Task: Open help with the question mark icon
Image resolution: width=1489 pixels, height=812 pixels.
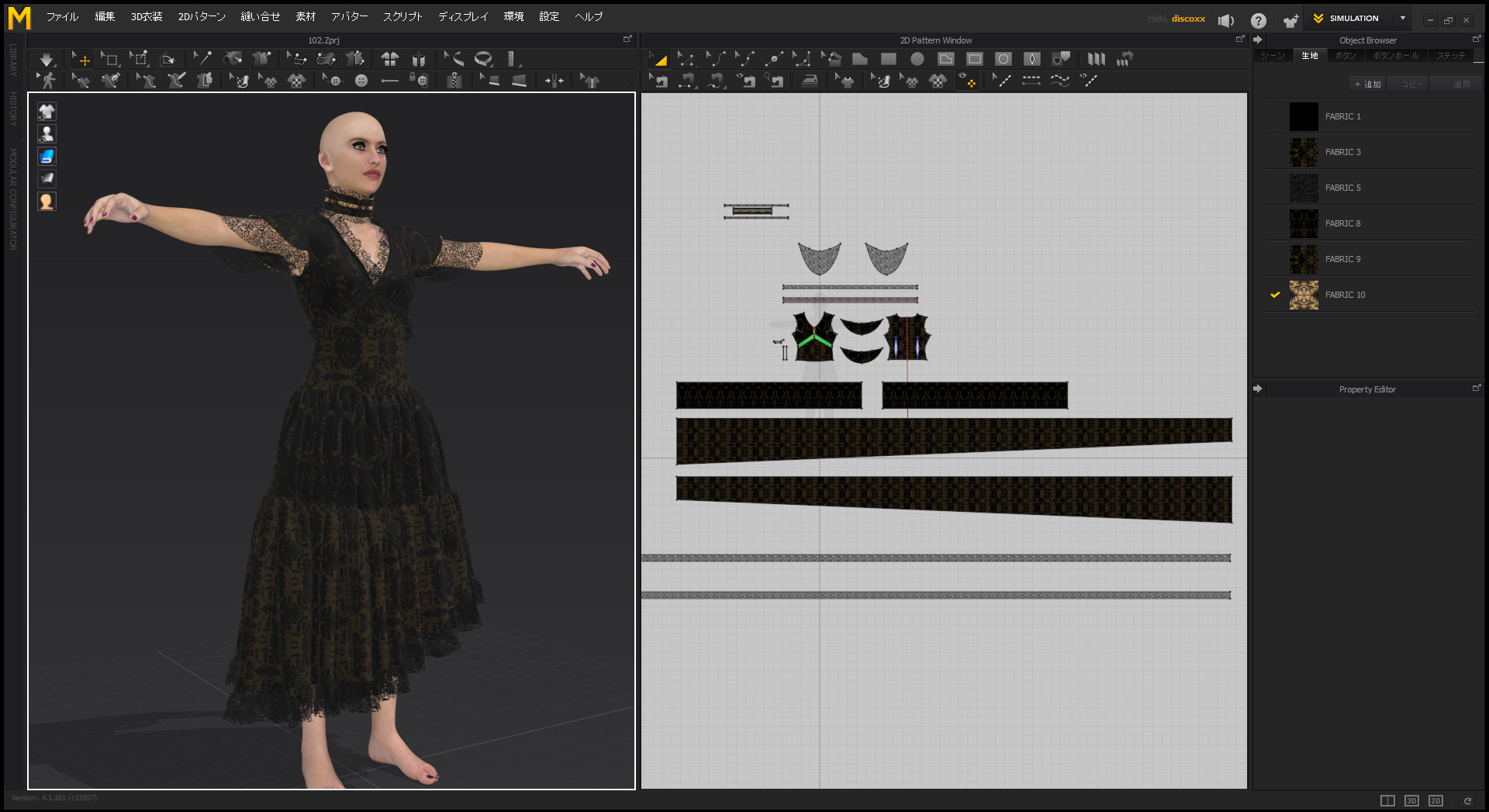Action: pyautogui.click(x=1258, y=21)
